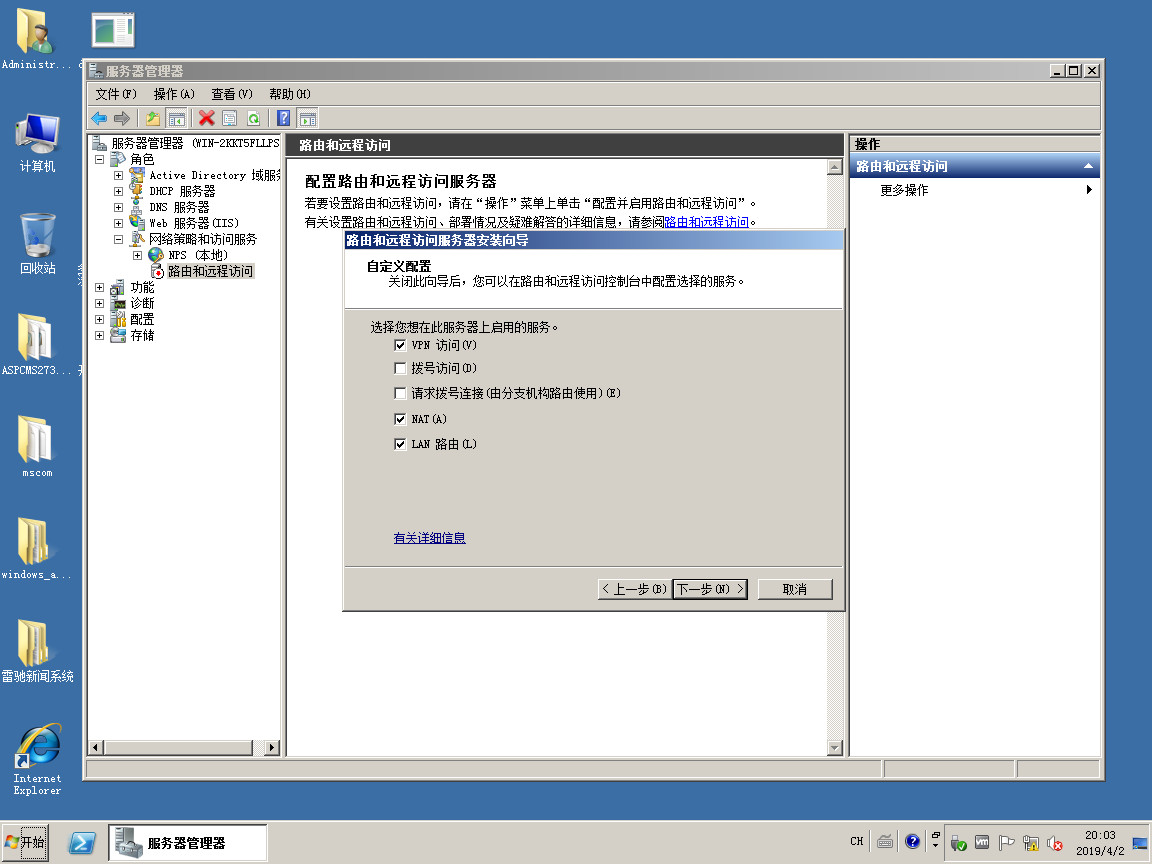Viewport: 1152px width, 864px height.
Task: Collapse the 角色 tree node
Action: tap(99, 159)
